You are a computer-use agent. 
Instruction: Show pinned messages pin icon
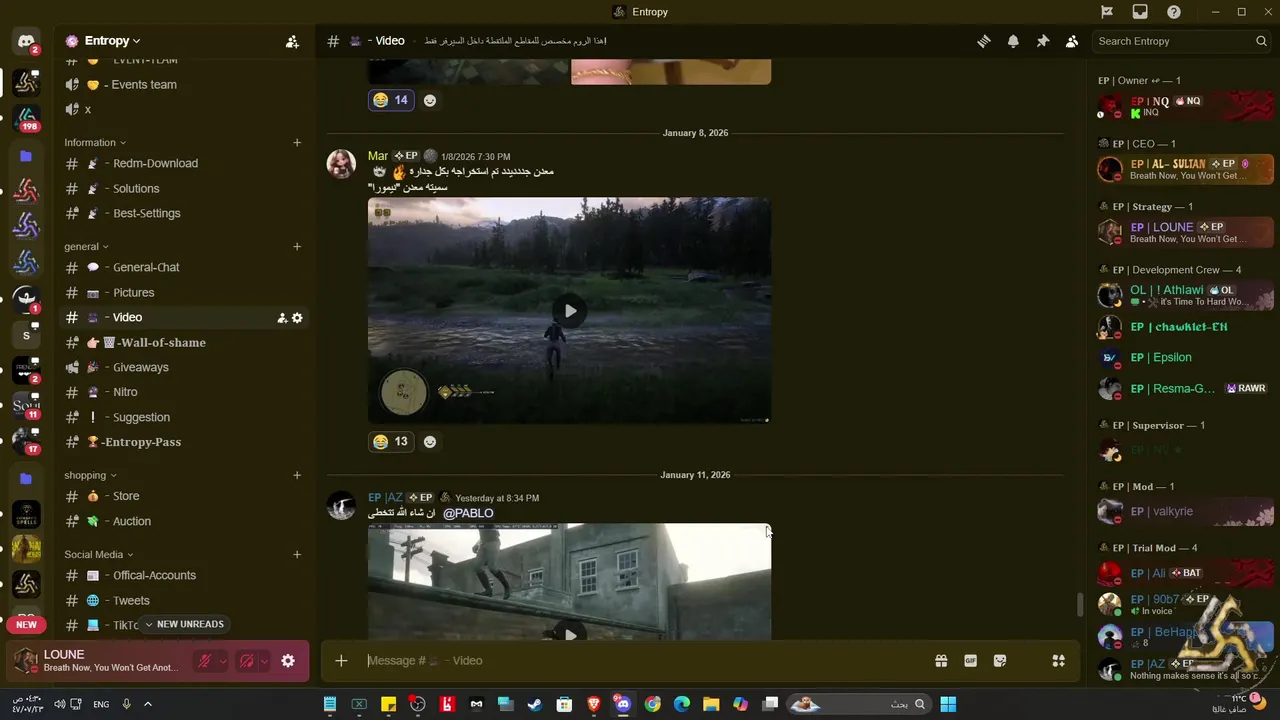click(1043, 41)
